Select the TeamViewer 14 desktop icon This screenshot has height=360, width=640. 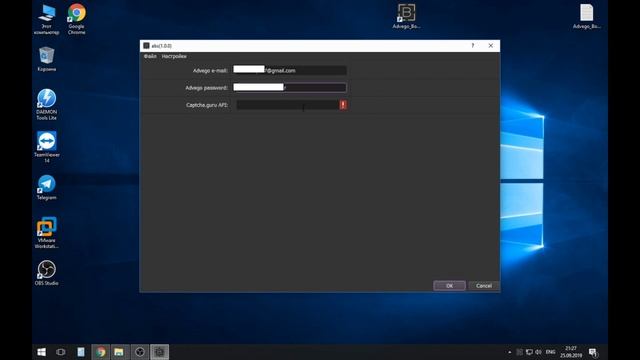click(x=47, y=147)
